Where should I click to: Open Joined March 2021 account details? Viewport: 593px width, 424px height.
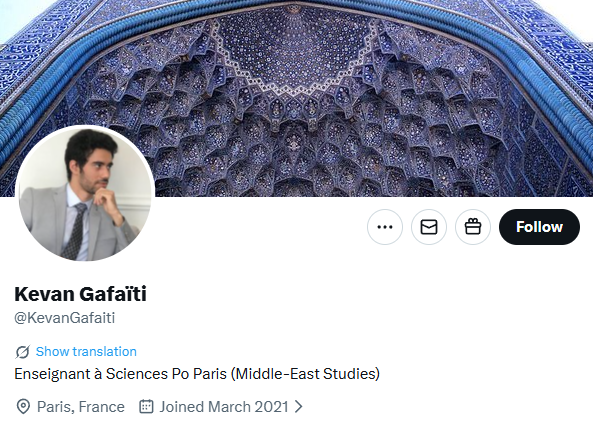224,407
